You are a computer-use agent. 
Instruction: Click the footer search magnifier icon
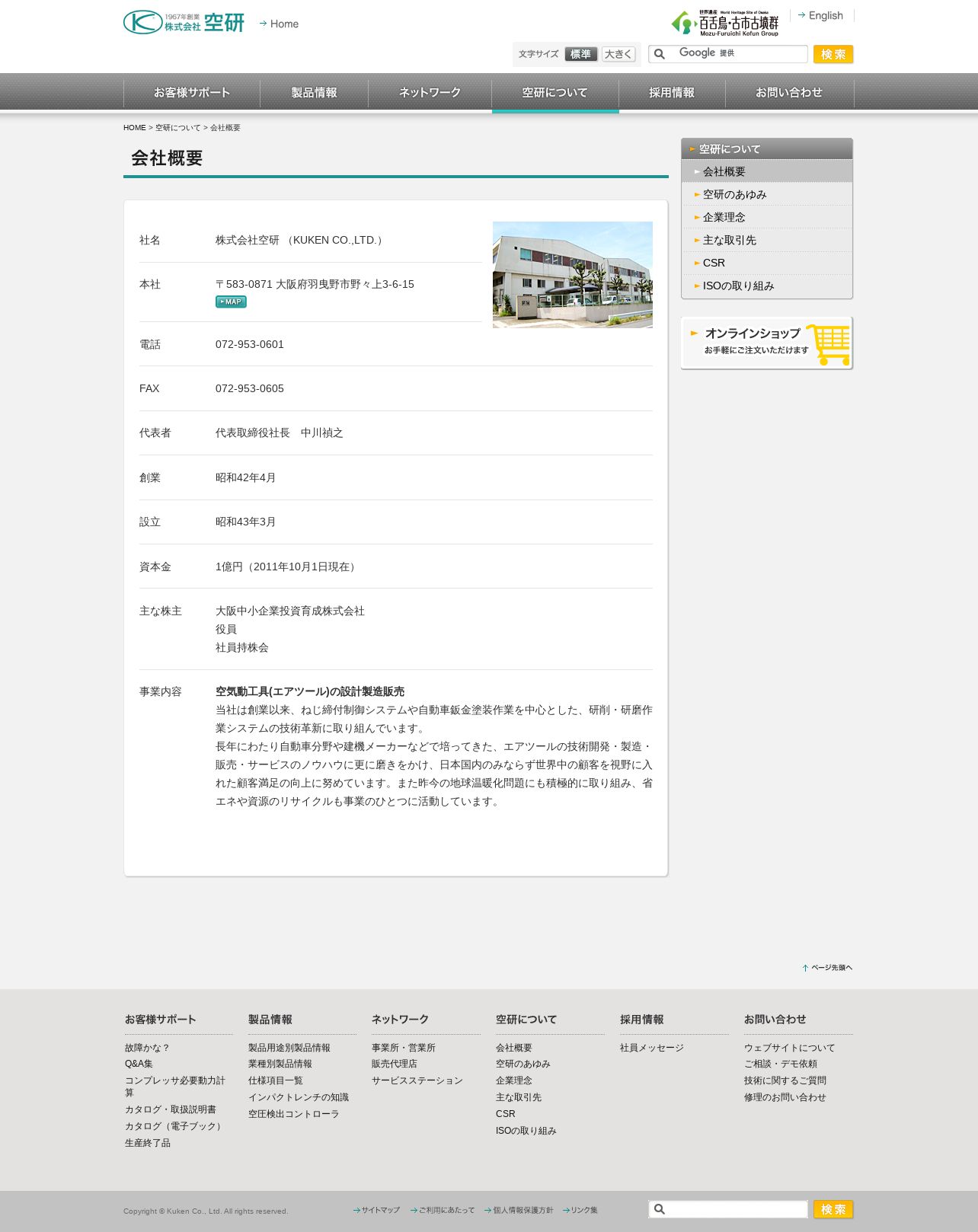tap(660, 1209)
